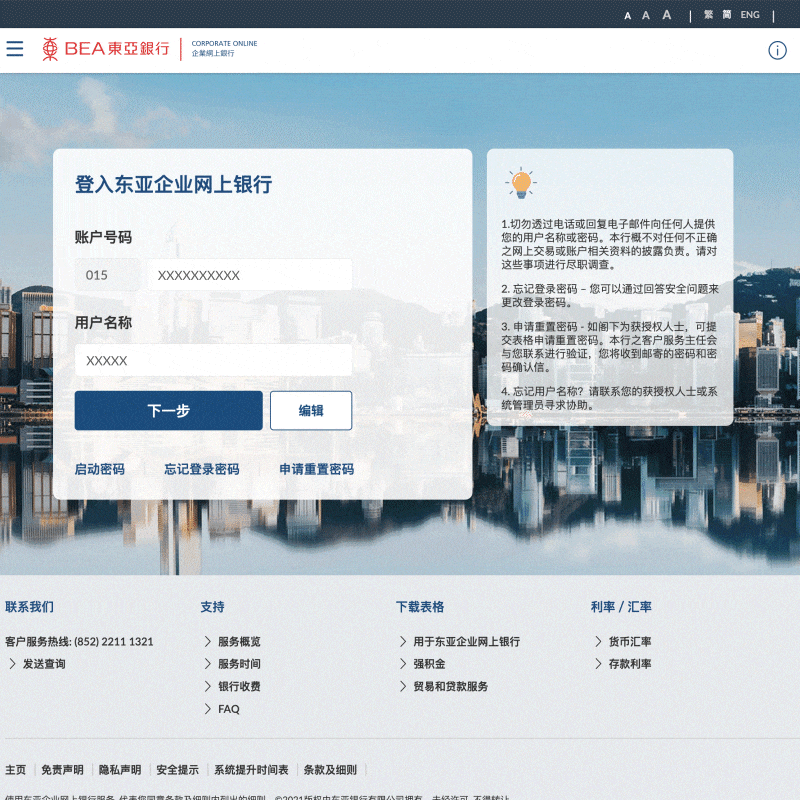Viewport: 800px width, 800px height.
Task: Click the 015 account prefix field
Action: point(107,275)
